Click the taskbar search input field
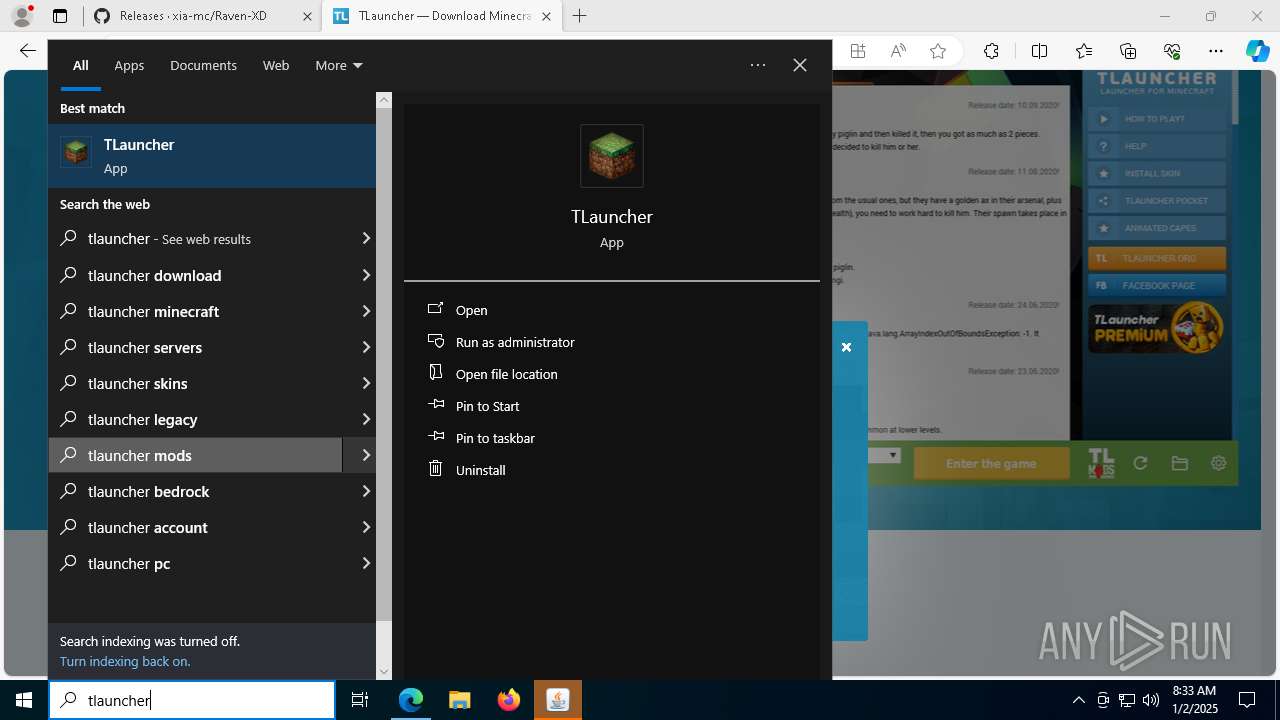Screen dimensions: 1280x720 pyautogui.click(x=192, y=700)
